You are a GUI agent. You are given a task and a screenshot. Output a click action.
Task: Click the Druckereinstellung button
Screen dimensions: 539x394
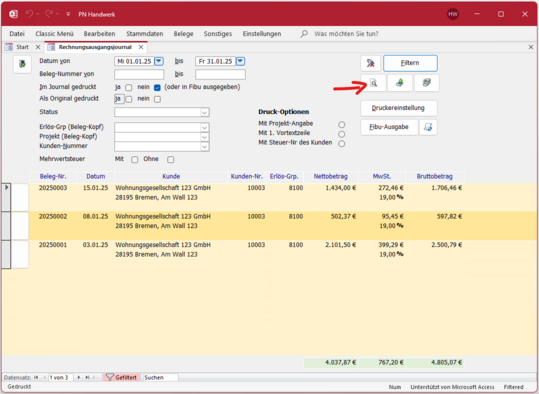pos(398,108)
